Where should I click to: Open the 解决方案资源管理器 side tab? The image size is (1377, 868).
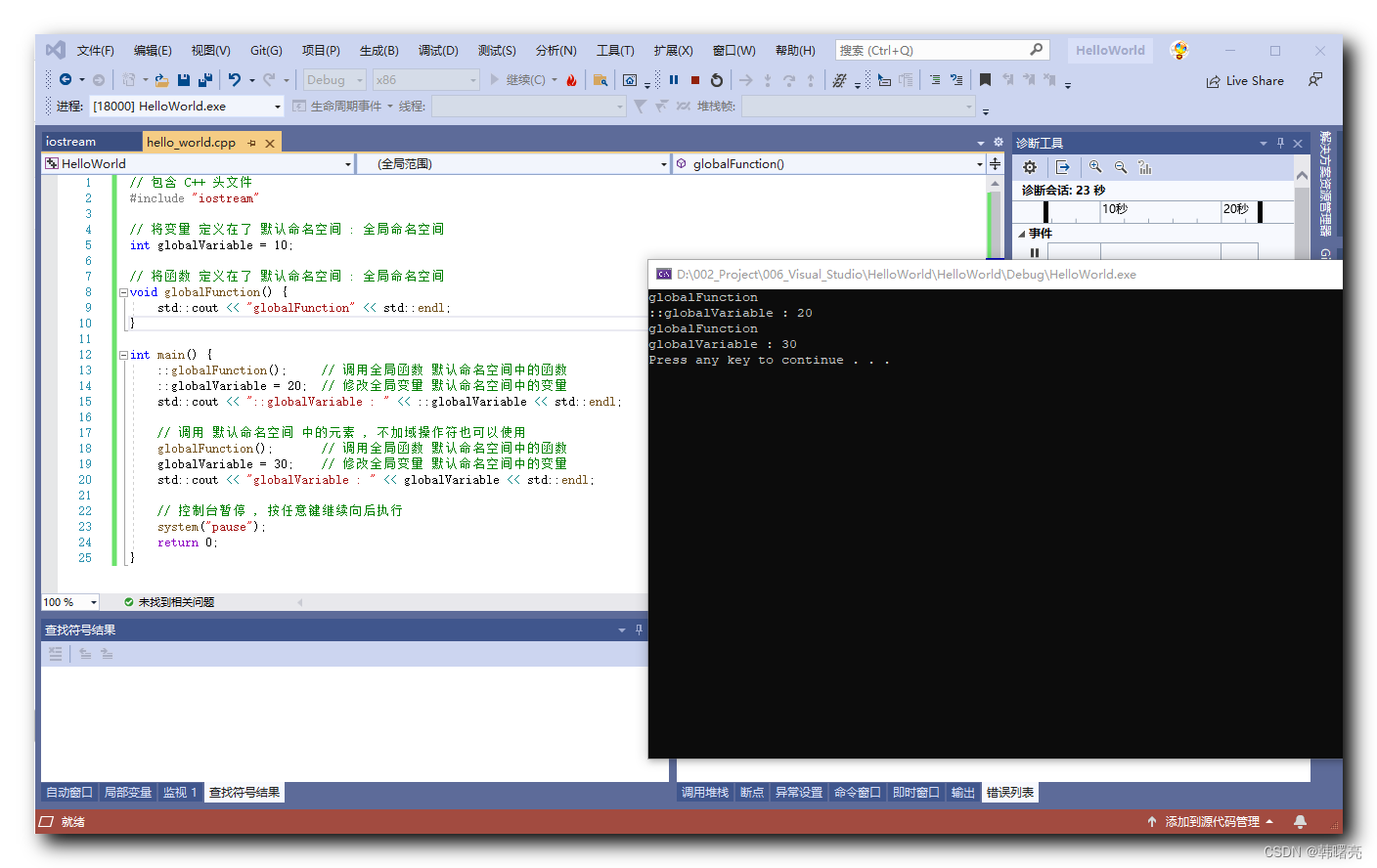[x=1325, y=184]
